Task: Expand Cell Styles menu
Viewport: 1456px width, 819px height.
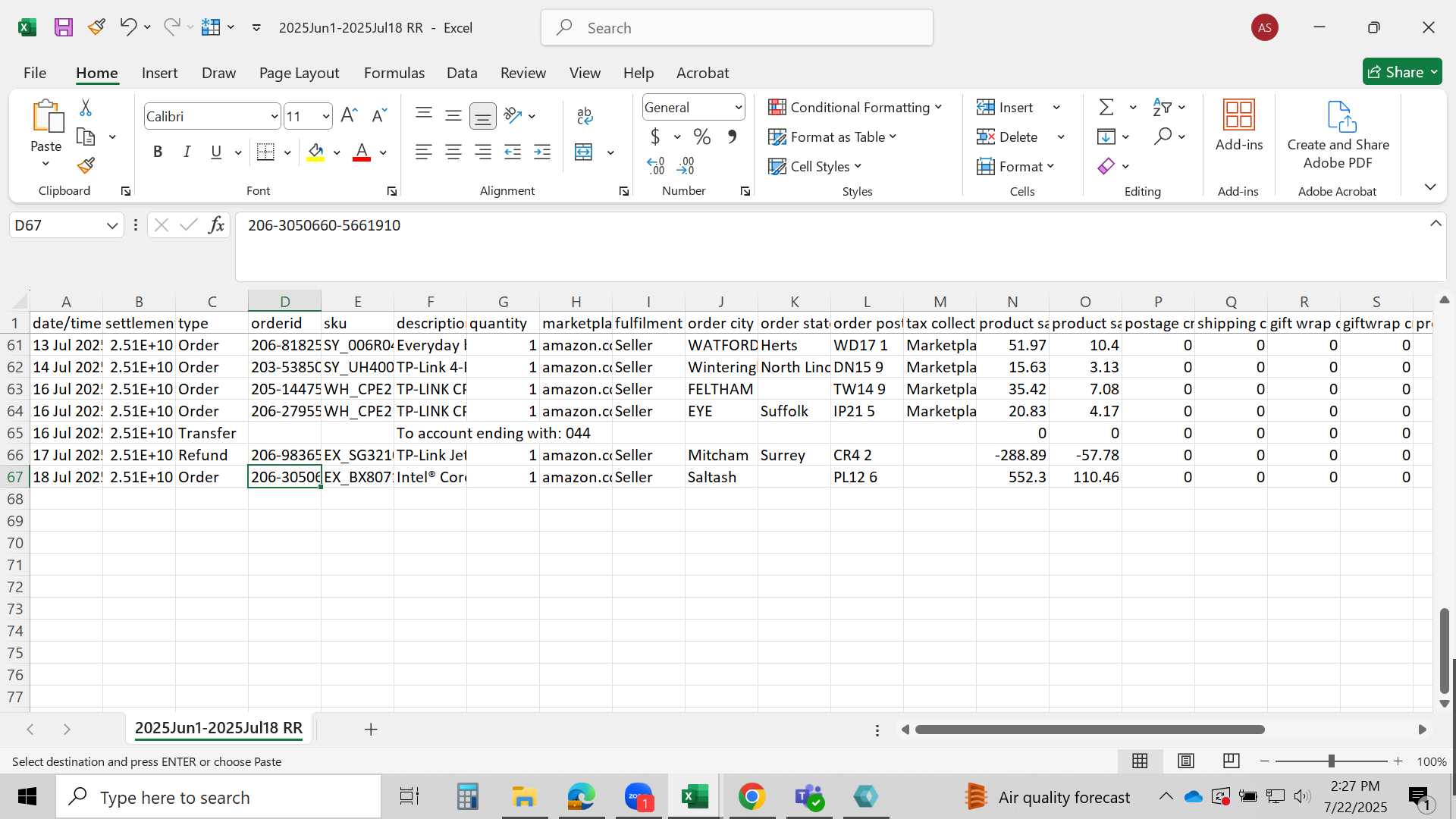Action: [x=814, y=166]
